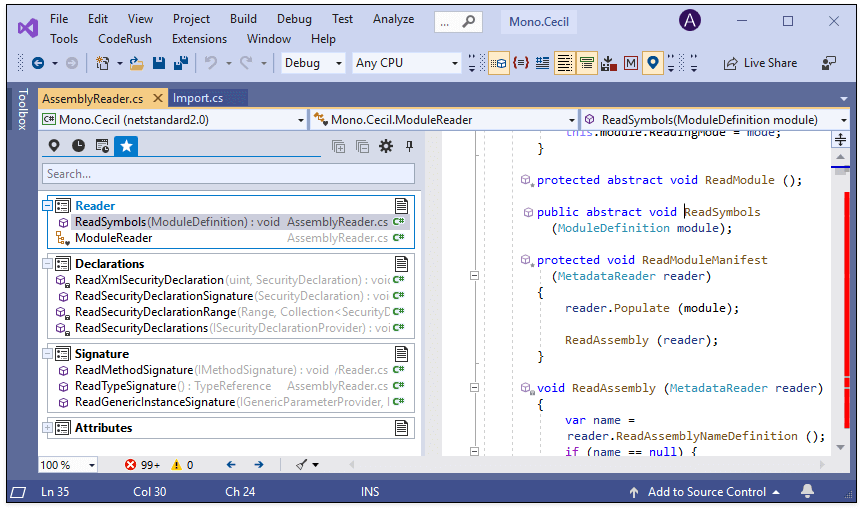This screenshot has height=511, width=863.
Task: Click the notifications bell in status bar
Action: point(807,492)
